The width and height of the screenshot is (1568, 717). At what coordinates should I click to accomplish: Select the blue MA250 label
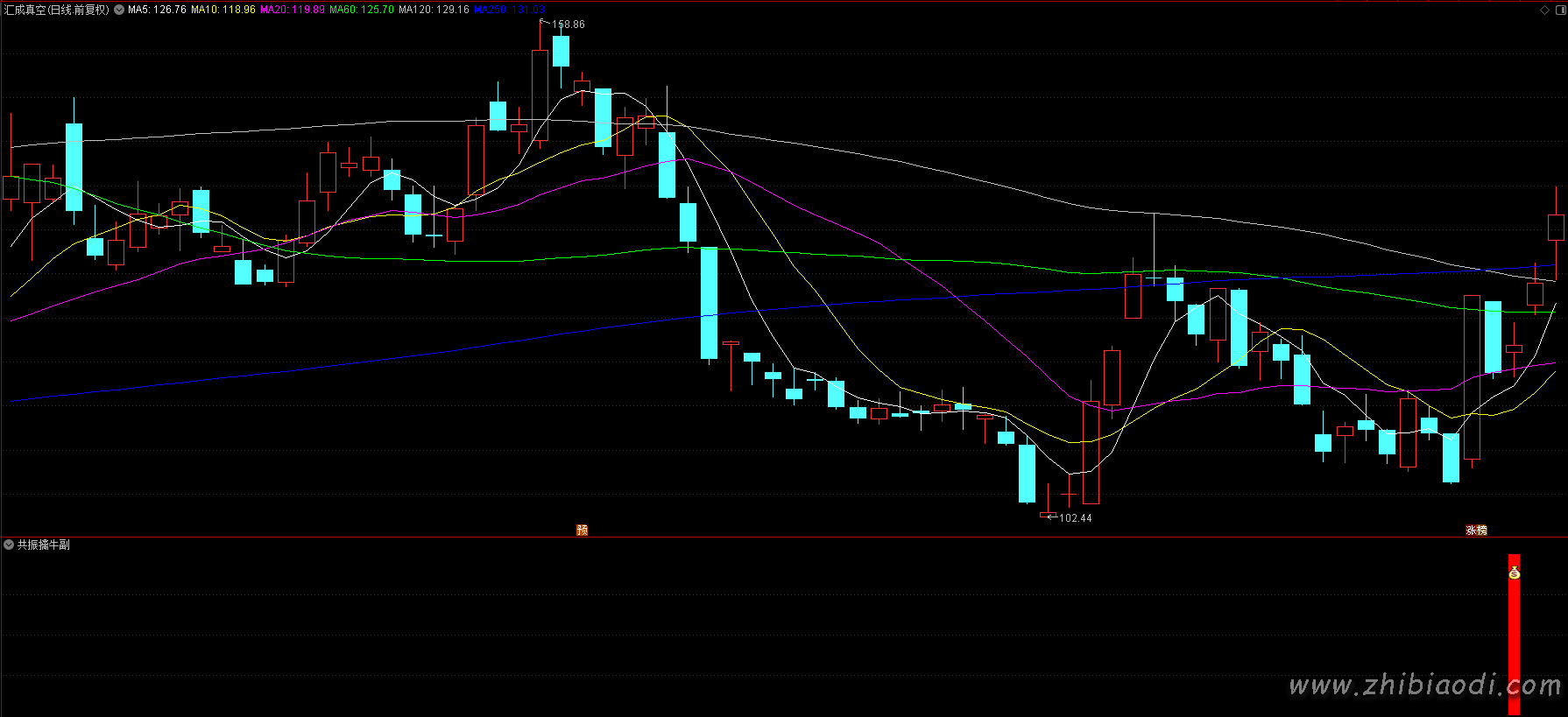[509, 10]
